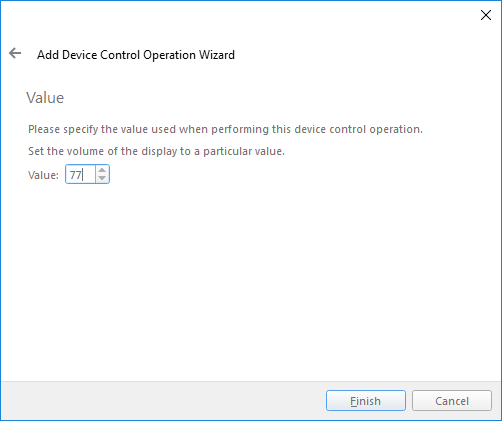Screen dimensions: 502x421
Task: Dismiss the dialog using Cancel
Action: pyautogui.click(x=452, y=401)
